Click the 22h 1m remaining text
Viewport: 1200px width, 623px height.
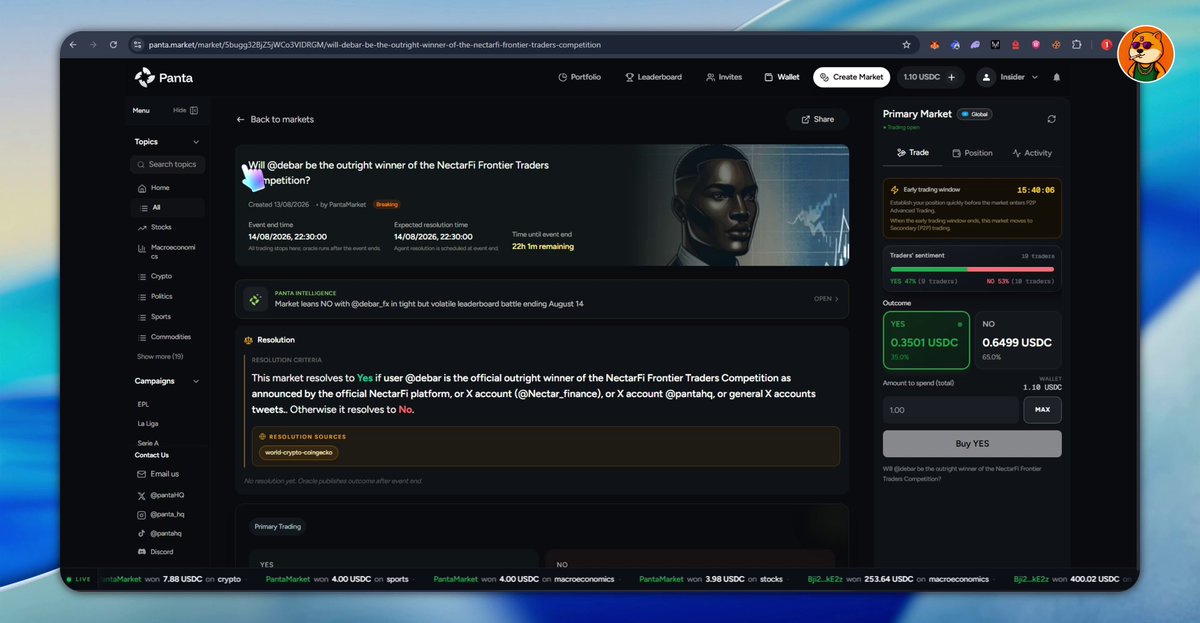click(x=543, y=246)
